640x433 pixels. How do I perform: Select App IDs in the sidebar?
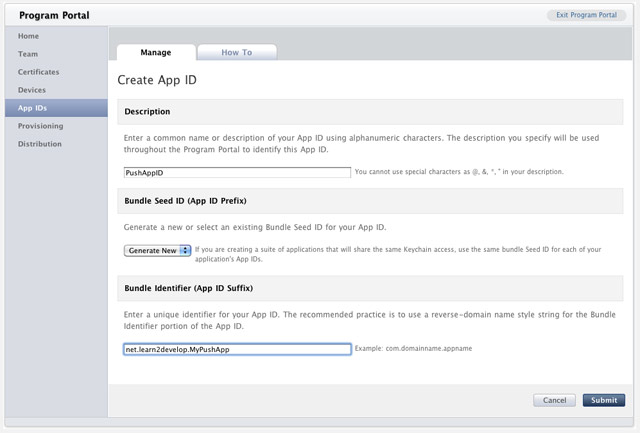tap(32, 108)
